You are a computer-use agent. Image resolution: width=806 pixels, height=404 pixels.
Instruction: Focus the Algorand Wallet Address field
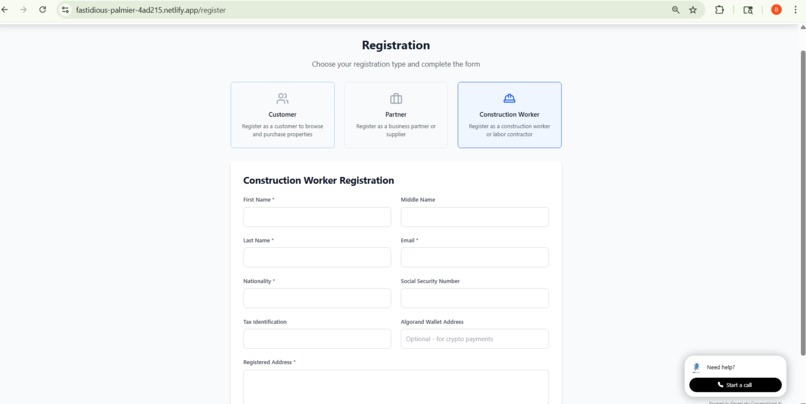tap(474, 339)
